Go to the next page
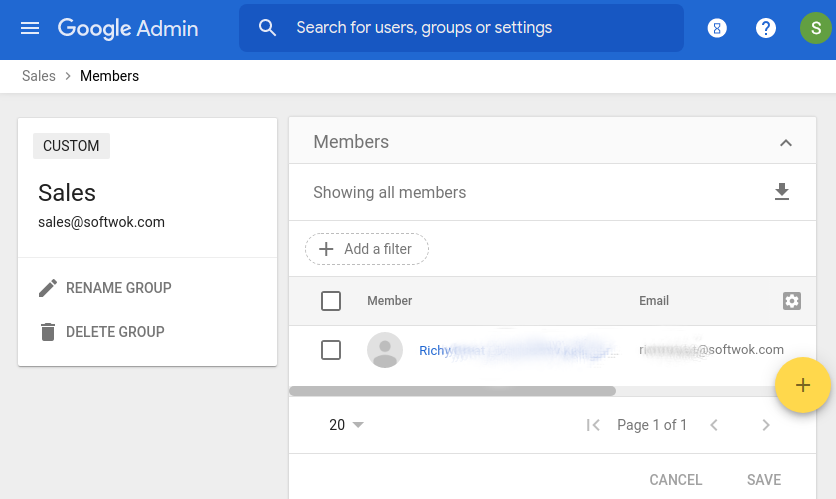The image size is (836, 499). pyautogui.click(x=766, y=425)
